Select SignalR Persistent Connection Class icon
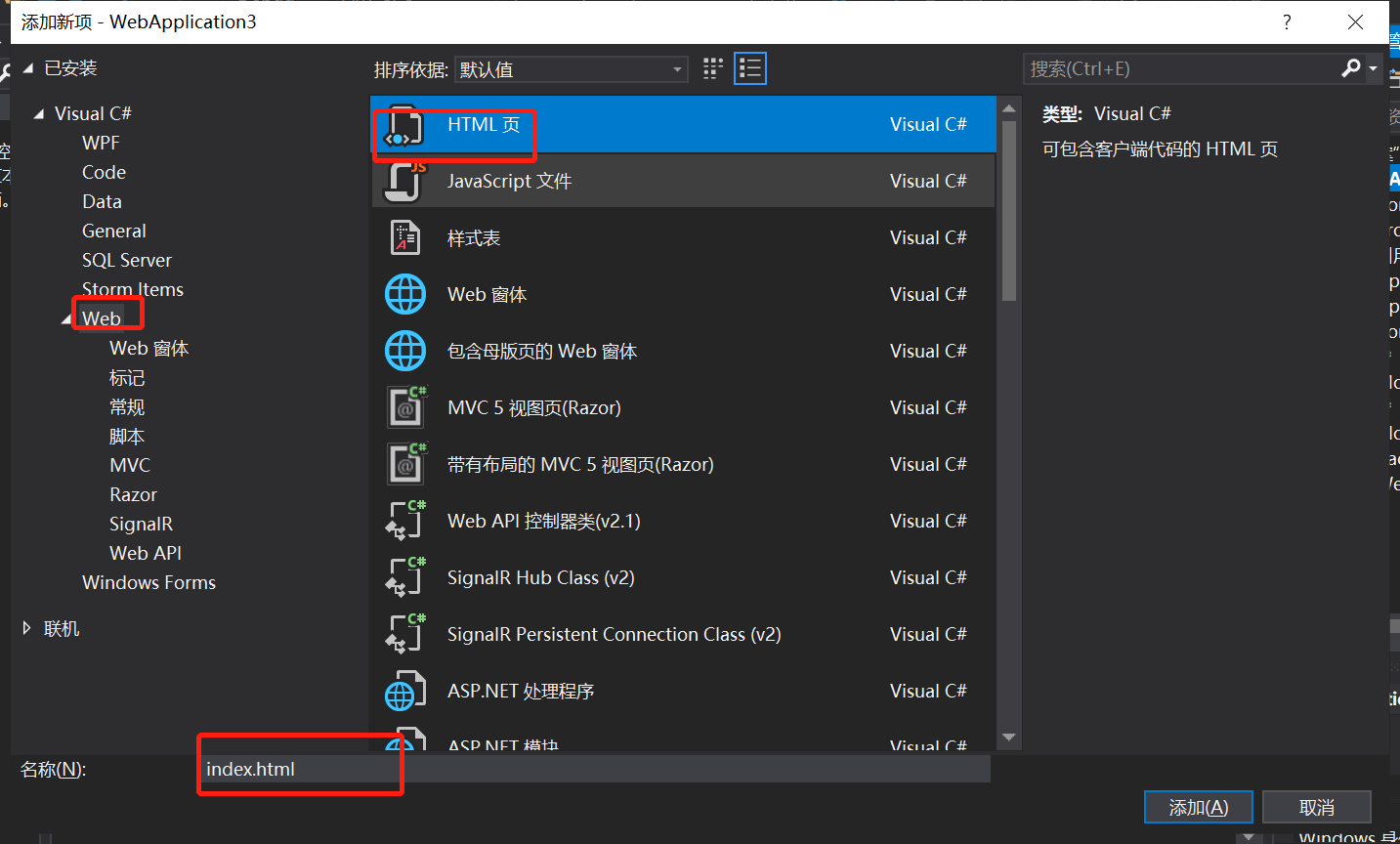The image size is (1400, 844). (x=405, y=634)
